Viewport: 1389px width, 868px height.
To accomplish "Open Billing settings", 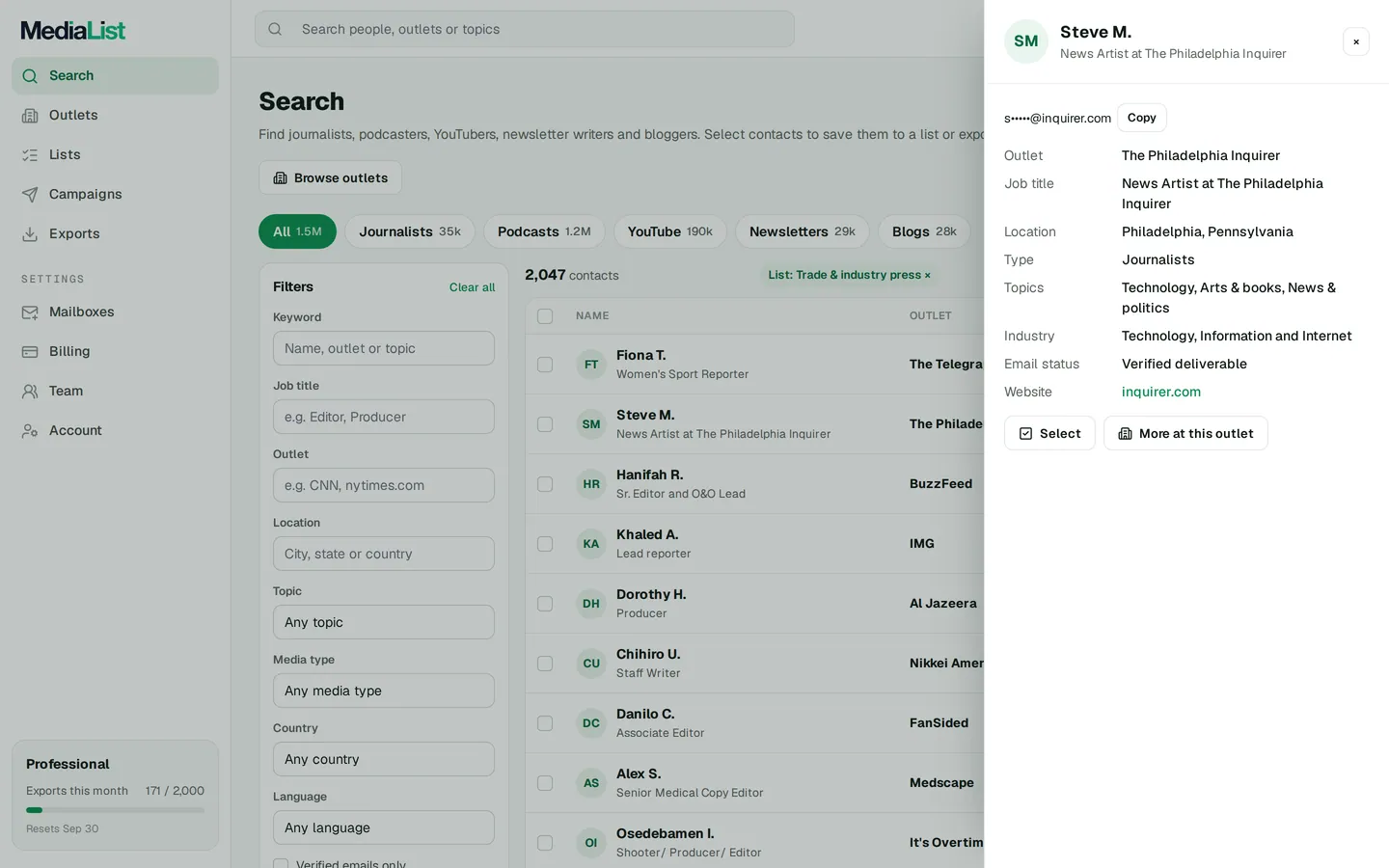I will 115,351.
